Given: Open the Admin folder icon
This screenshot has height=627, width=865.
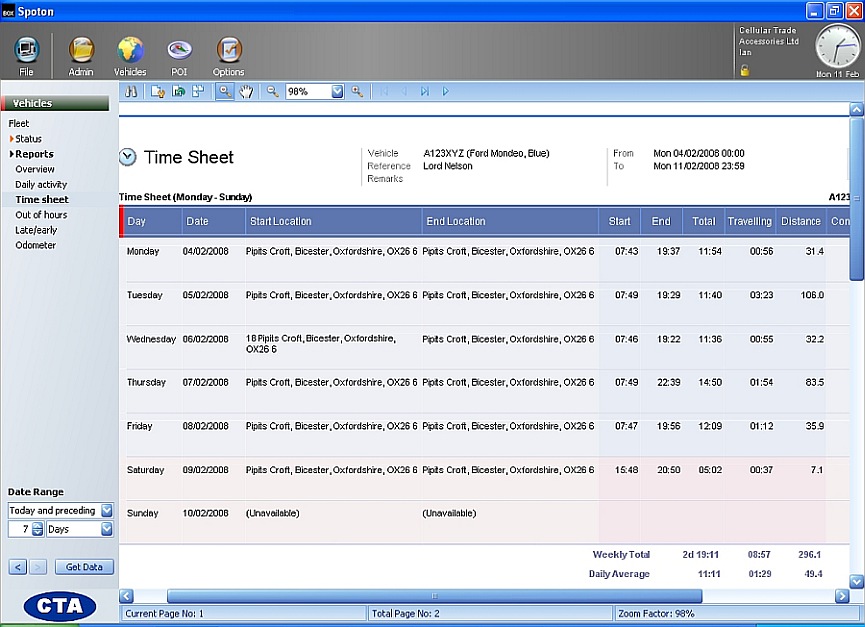Looking at the screenshot, I should pos(81,52).
